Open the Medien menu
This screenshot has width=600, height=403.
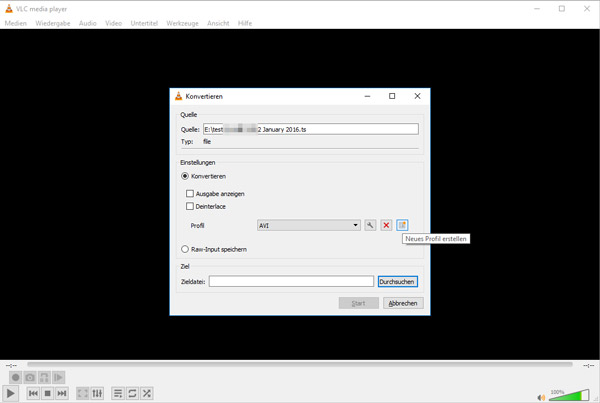click(x=16, y=23)
